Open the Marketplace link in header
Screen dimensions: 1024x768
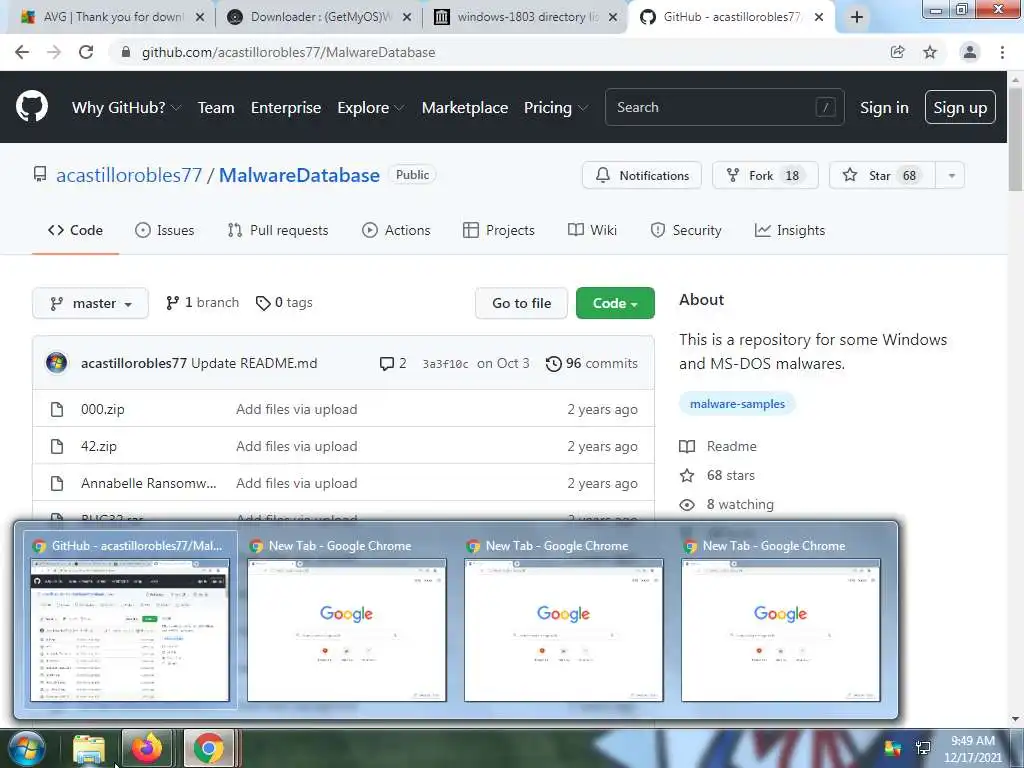465,107
